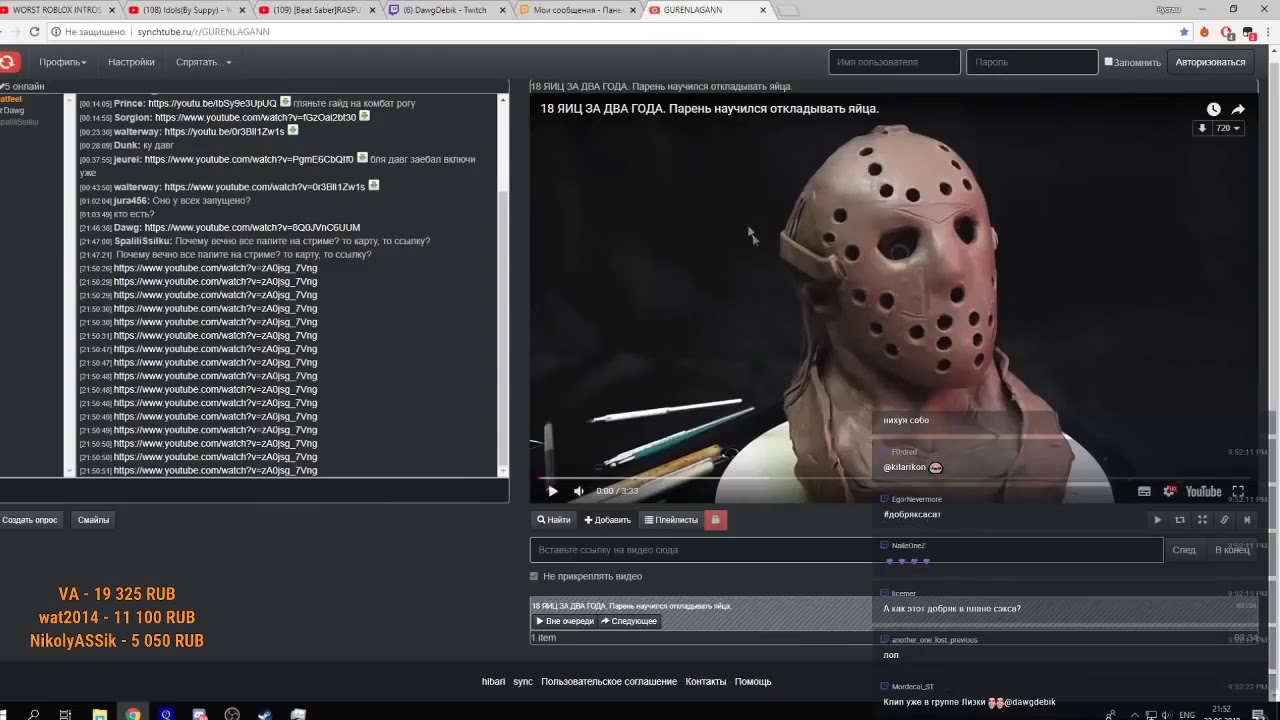This screenshot has width=1280, height=720.
Task: Open File Explorer from taskbar
Action: pos(99,715)
